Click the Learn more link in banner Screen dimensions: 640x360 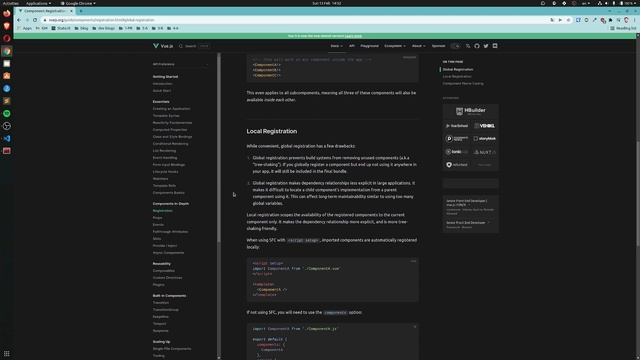pos(353,36)
